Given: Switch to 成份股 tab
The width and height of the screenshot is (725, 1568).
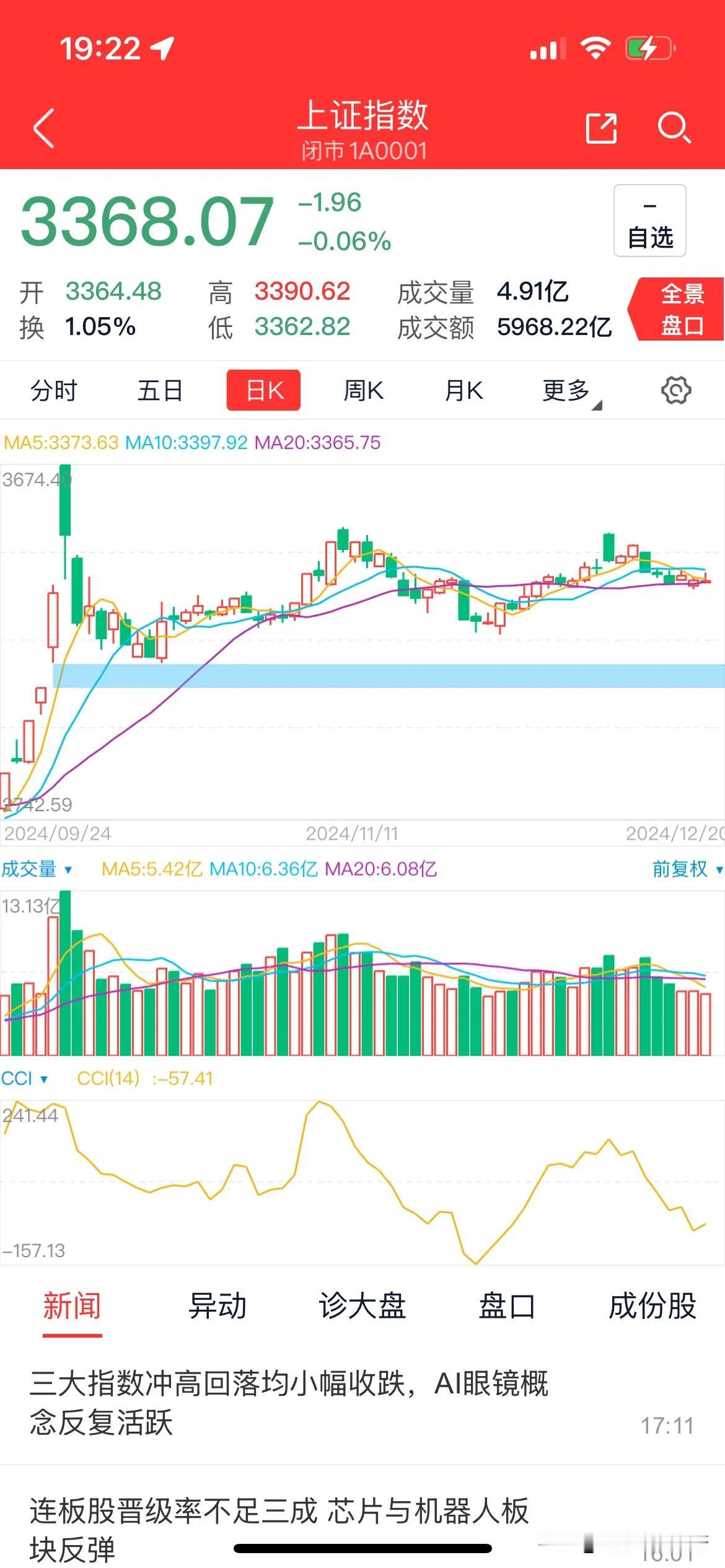Looking at the screenshot, I should pos(652,1305).
